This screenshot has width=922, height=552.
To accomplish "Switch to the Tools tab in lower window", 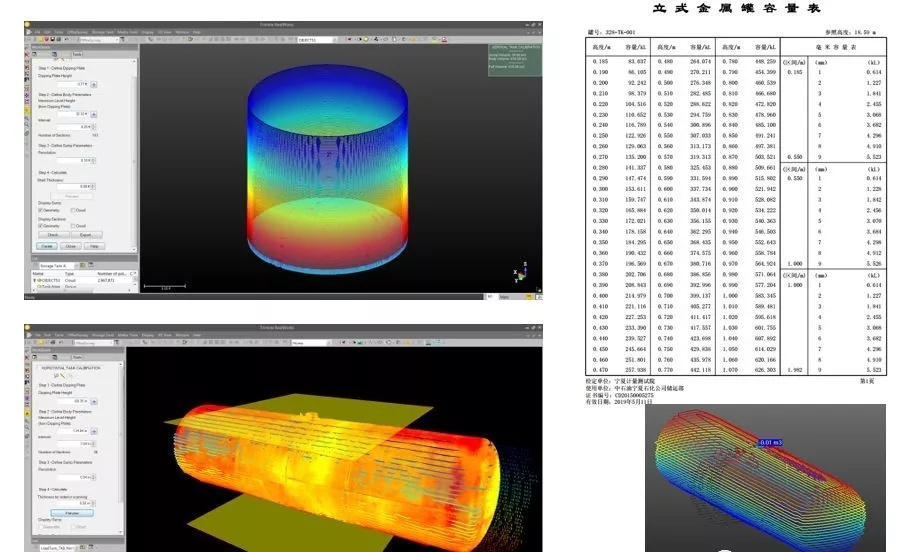I will (77, 357).
